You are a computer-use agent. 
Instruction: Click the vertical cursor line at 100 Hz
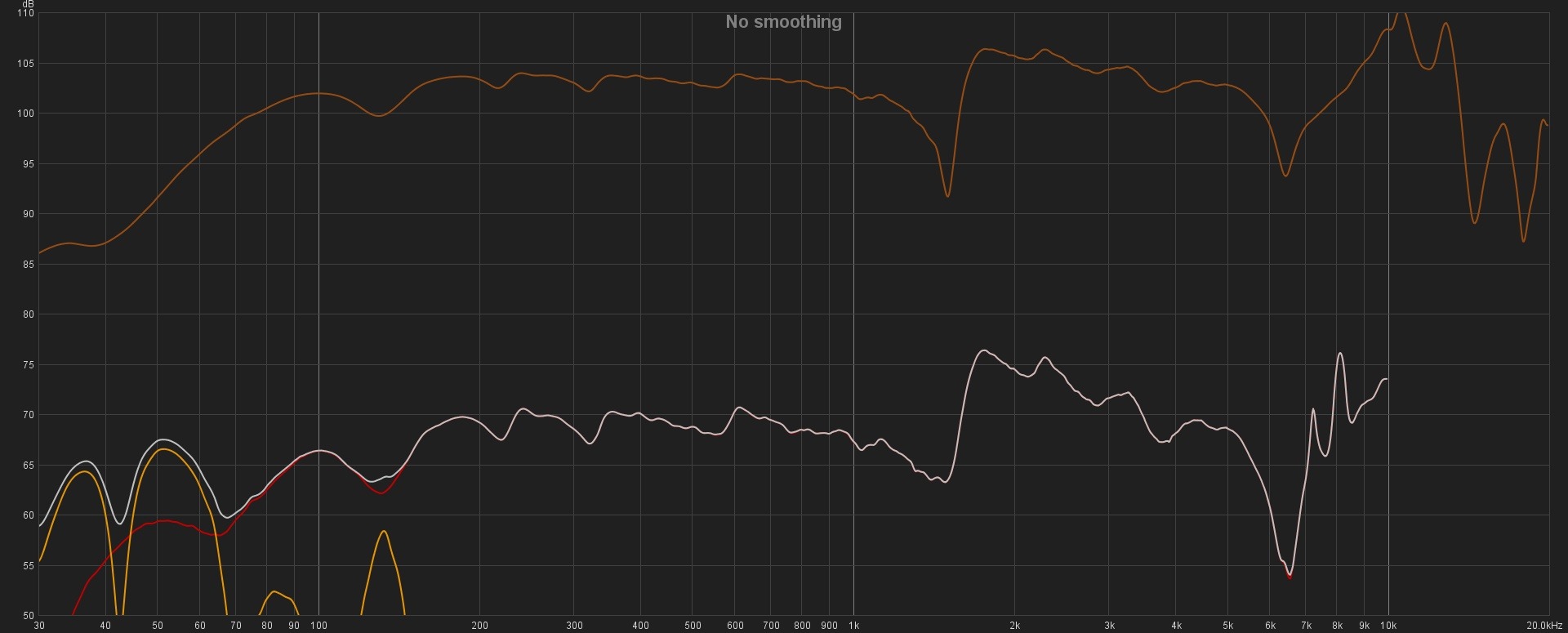coord(318,314)
